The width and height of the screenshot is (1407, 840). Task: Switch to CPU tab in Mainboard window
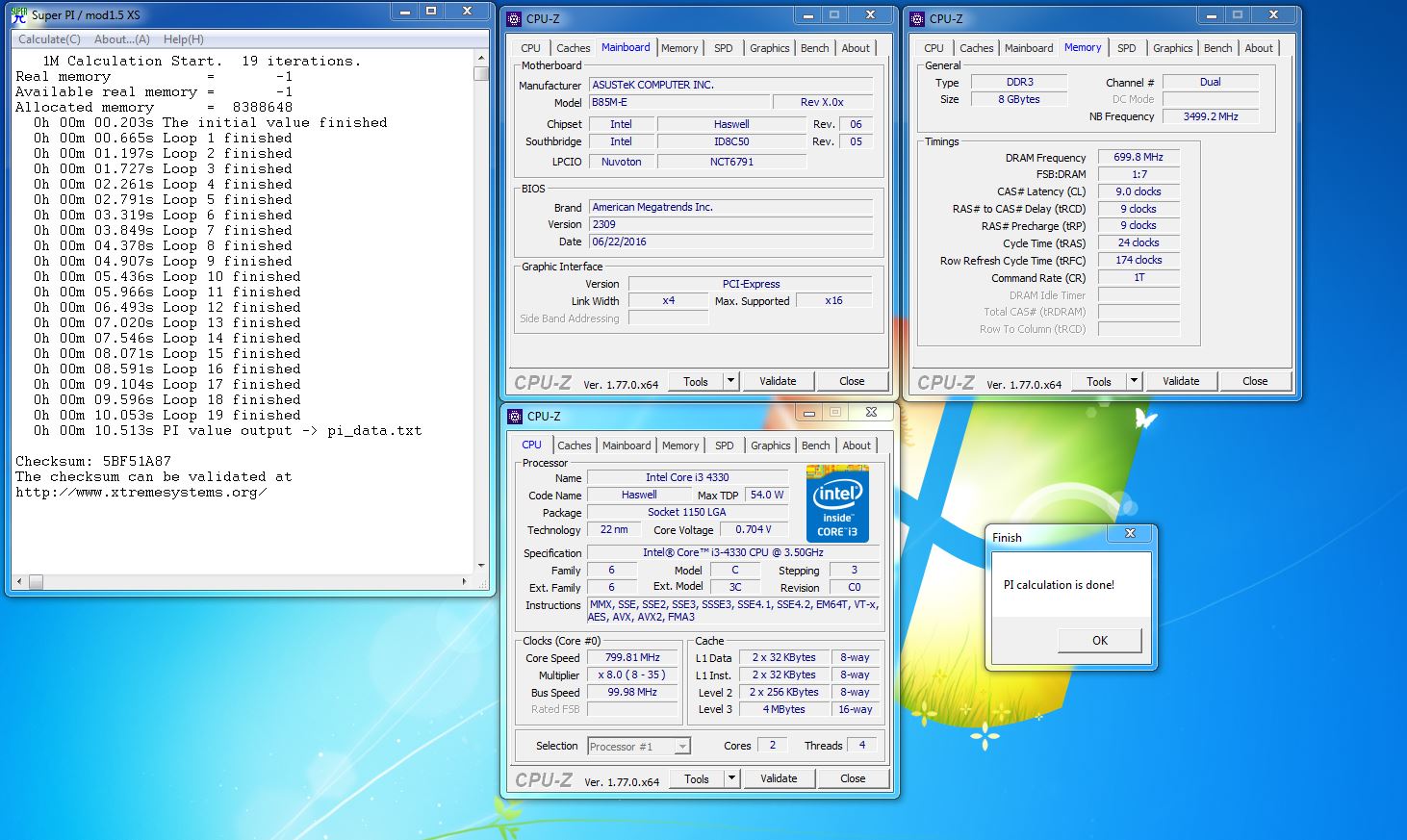coord(530,48)
